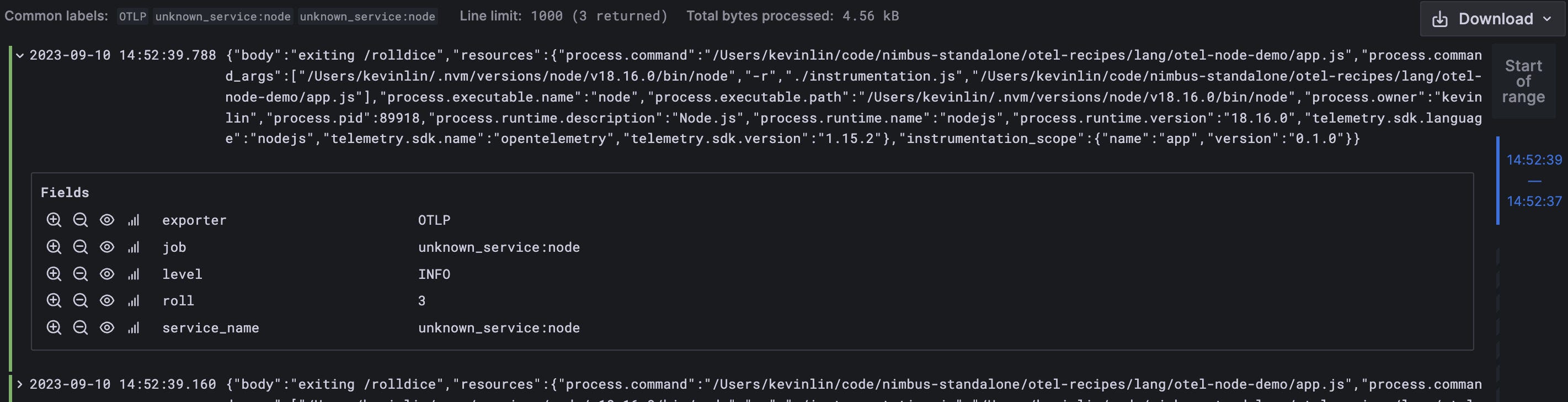Filter out the exporter field value

click(x=80, y=220)
